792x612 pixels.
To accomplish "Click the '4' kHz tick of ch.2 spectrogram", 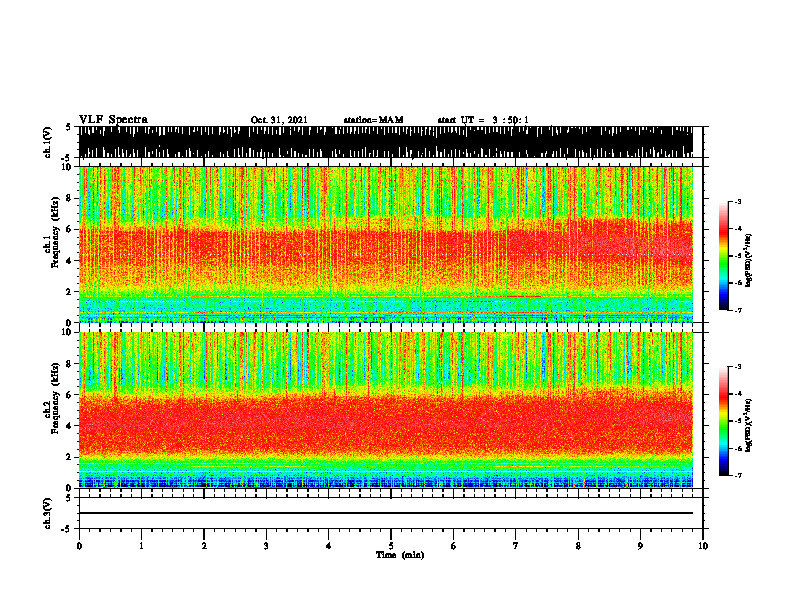I will click(x=70, y=426).
